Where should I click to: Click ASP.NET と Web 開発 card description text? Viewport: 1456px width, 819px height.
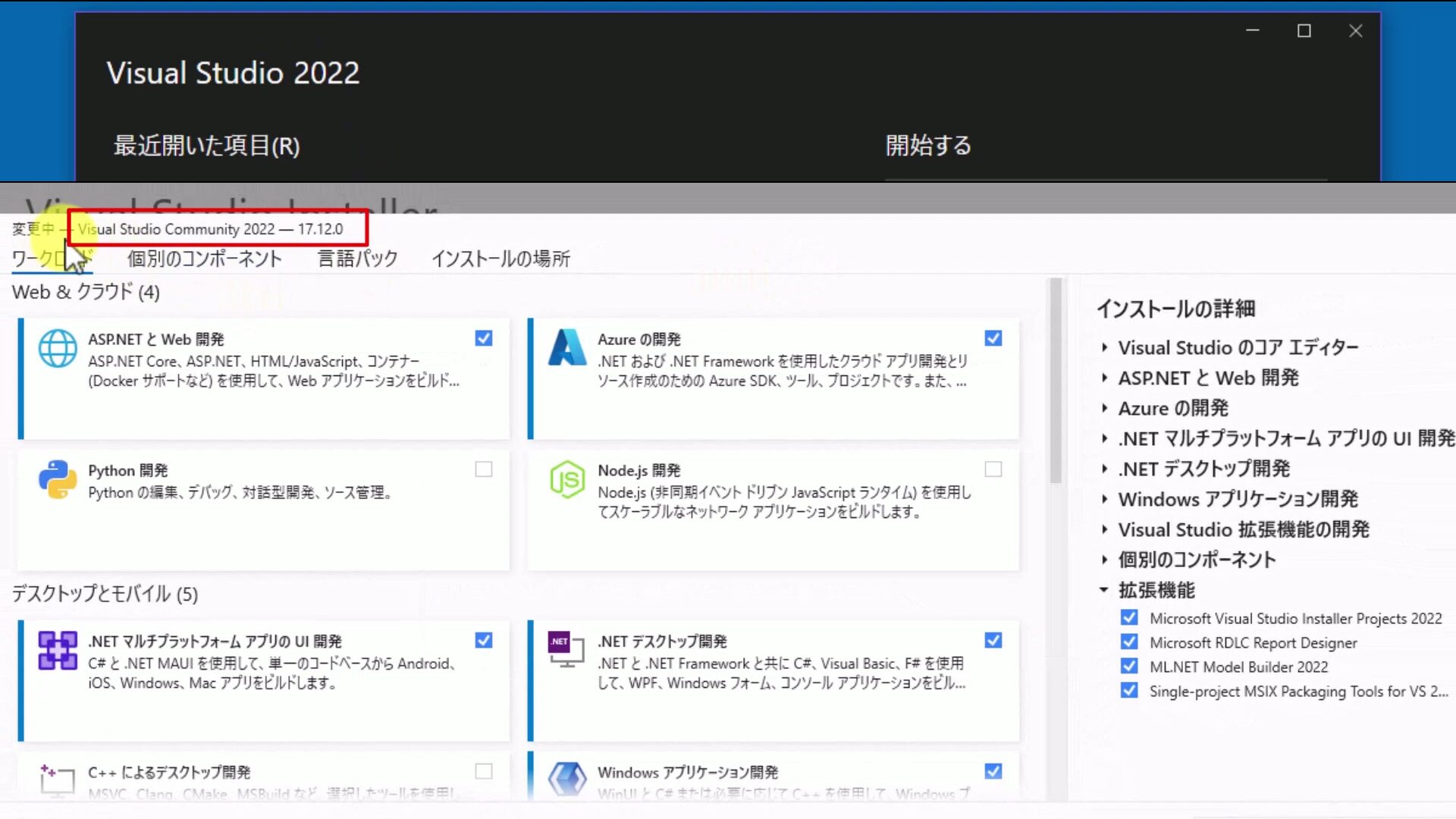[274, 371]
